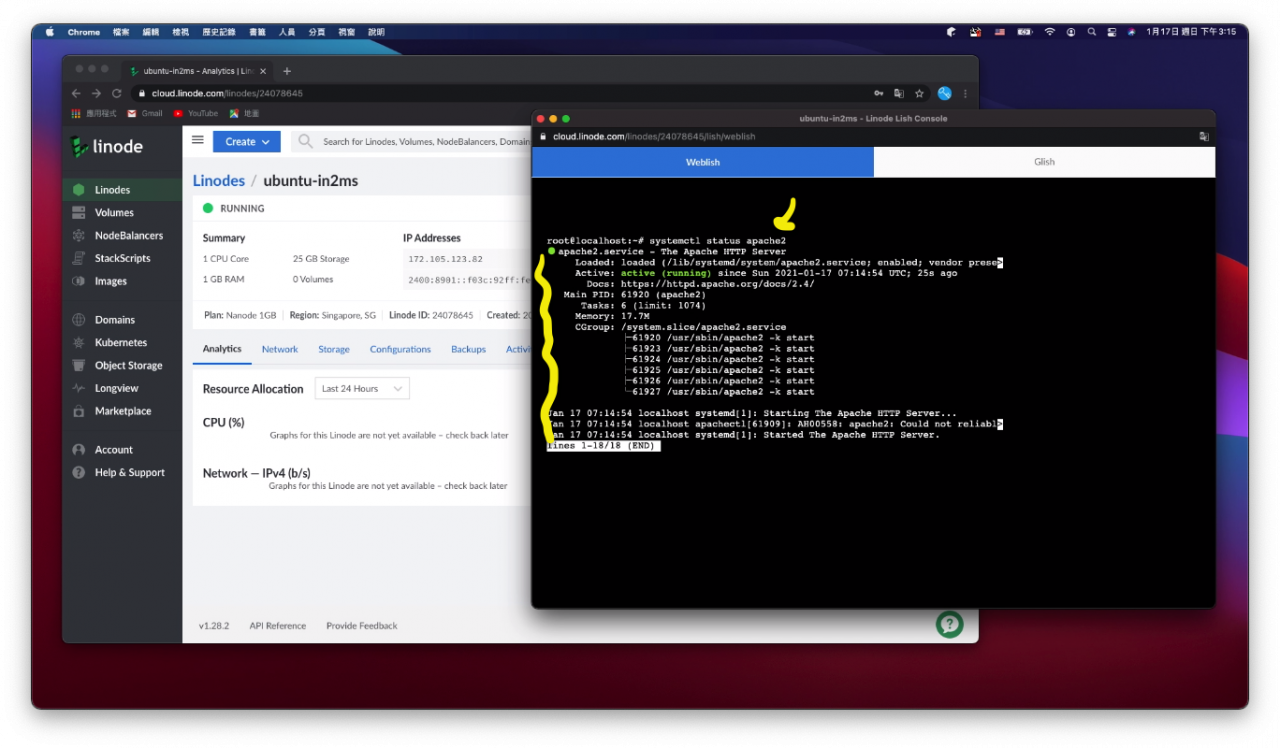Open Object Storage in the sidebar
This screenshot has width=1280, height=748.
point(121,366)
